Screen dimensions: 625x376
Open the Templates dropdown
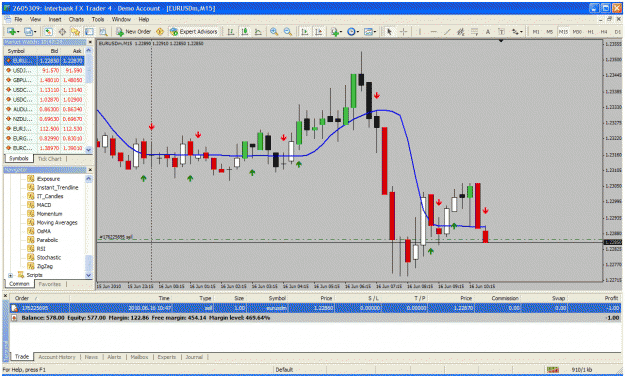[x=375, y=32]
